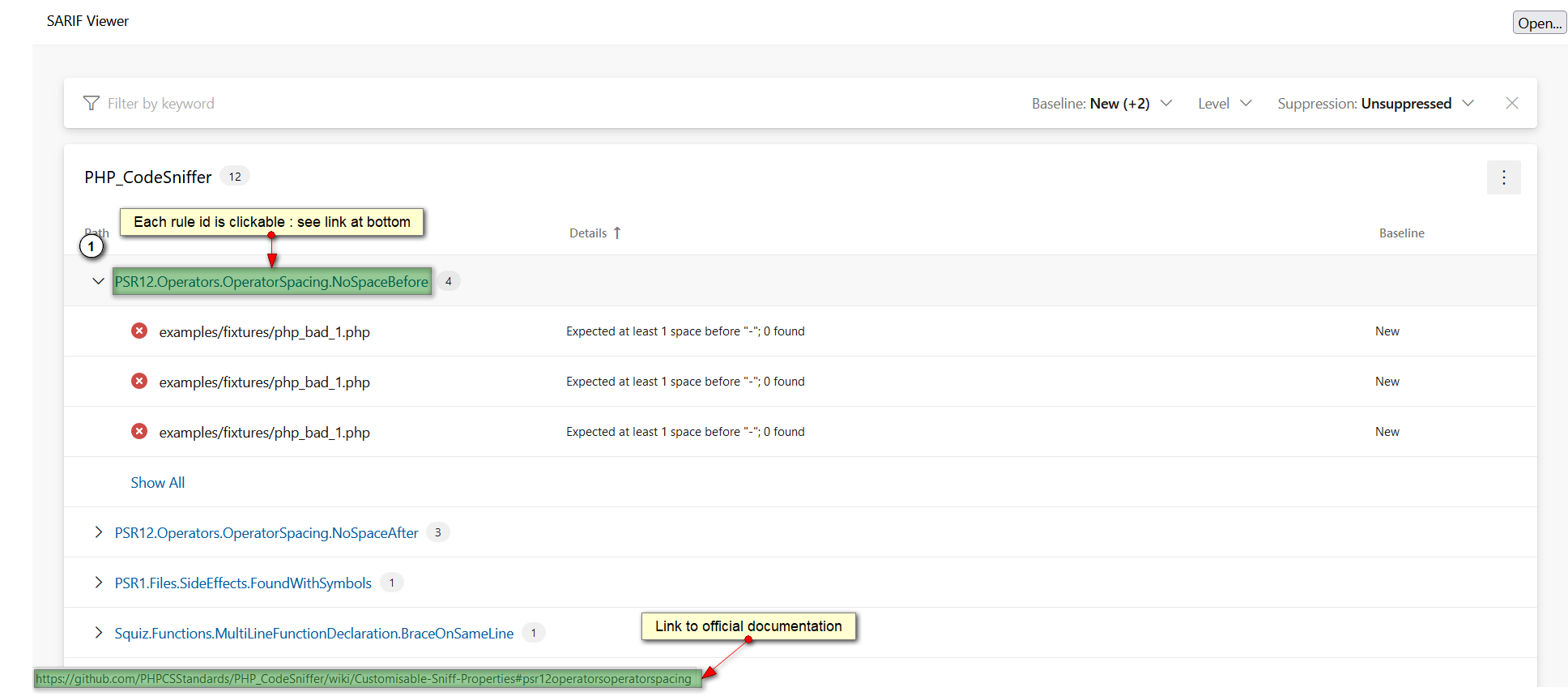Expand the PSR12 NoSpaceAfter rule group
The height and width of the screenshot is (696, 1568).
[98, 532]
